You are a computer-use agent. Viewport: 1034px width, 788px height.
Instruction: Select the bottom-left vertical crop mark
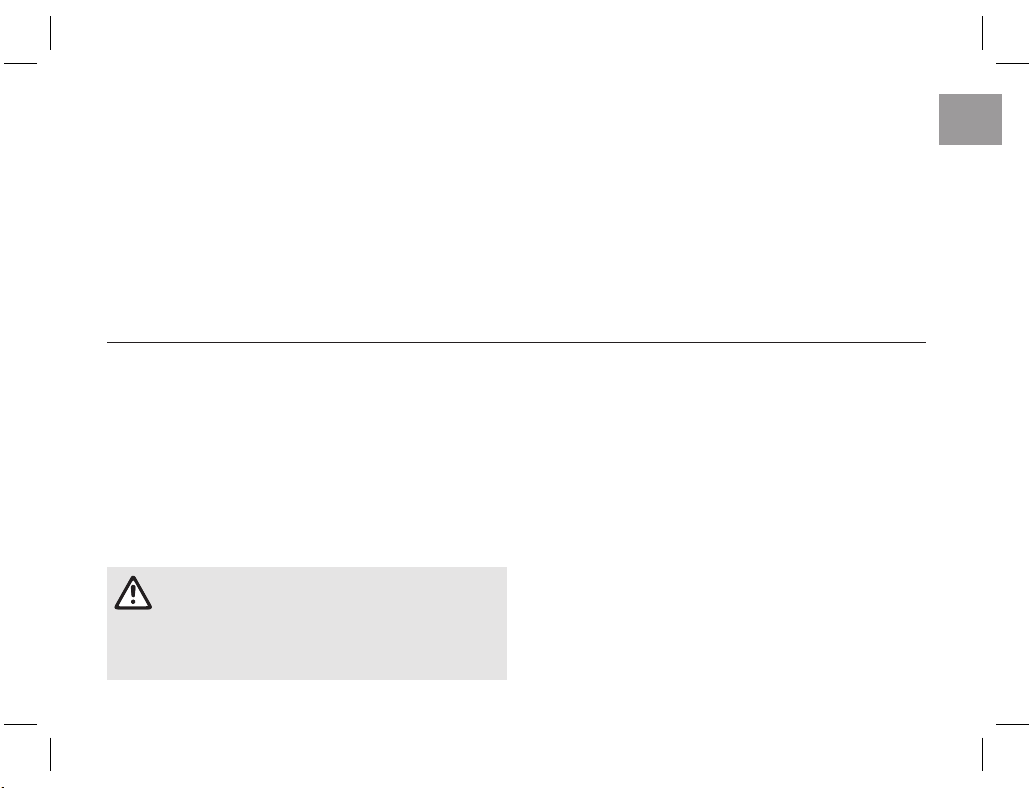[51, 754]
